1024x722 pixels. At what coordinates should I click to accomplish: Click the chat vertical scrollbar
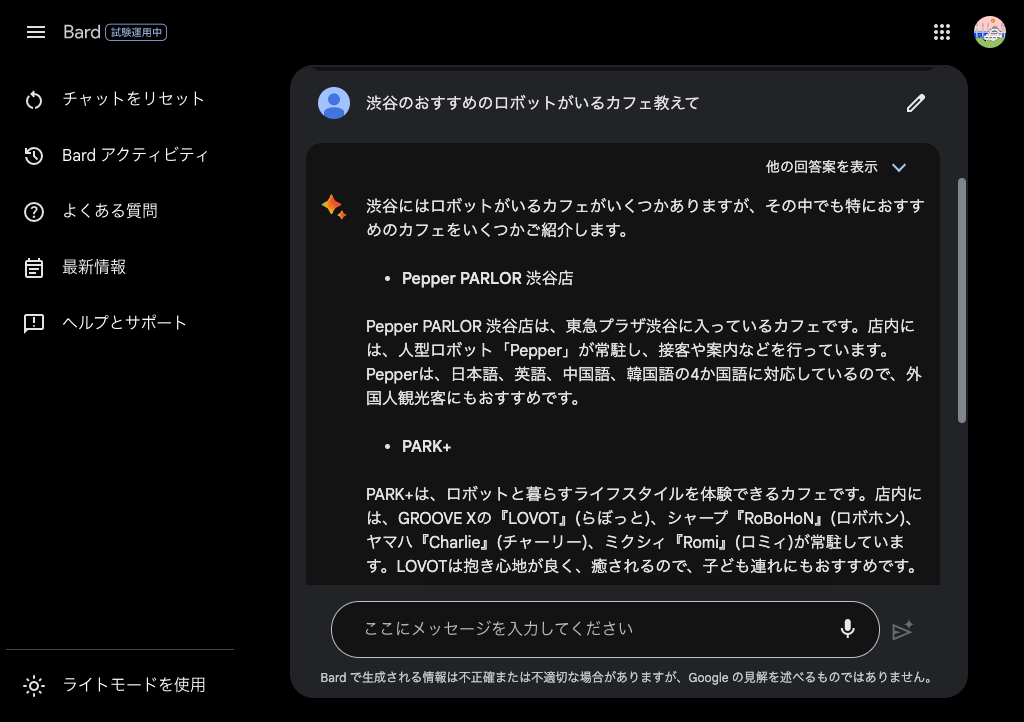[x=962, y=300]
